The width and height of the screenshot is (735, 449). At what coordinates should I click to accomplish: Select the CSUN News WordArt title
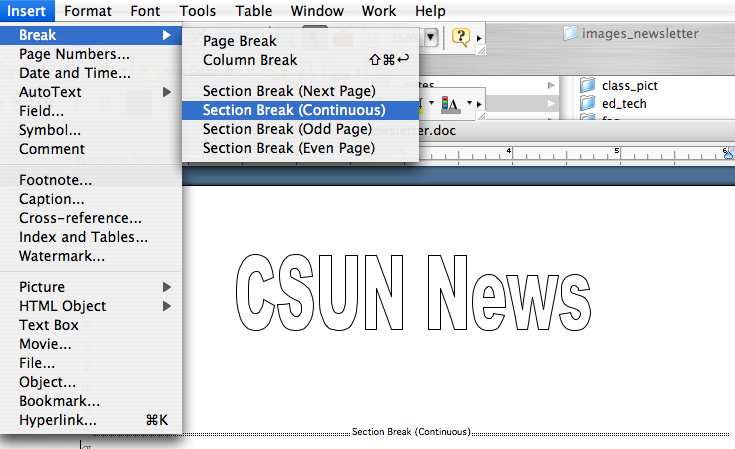[x=413, y=293]
